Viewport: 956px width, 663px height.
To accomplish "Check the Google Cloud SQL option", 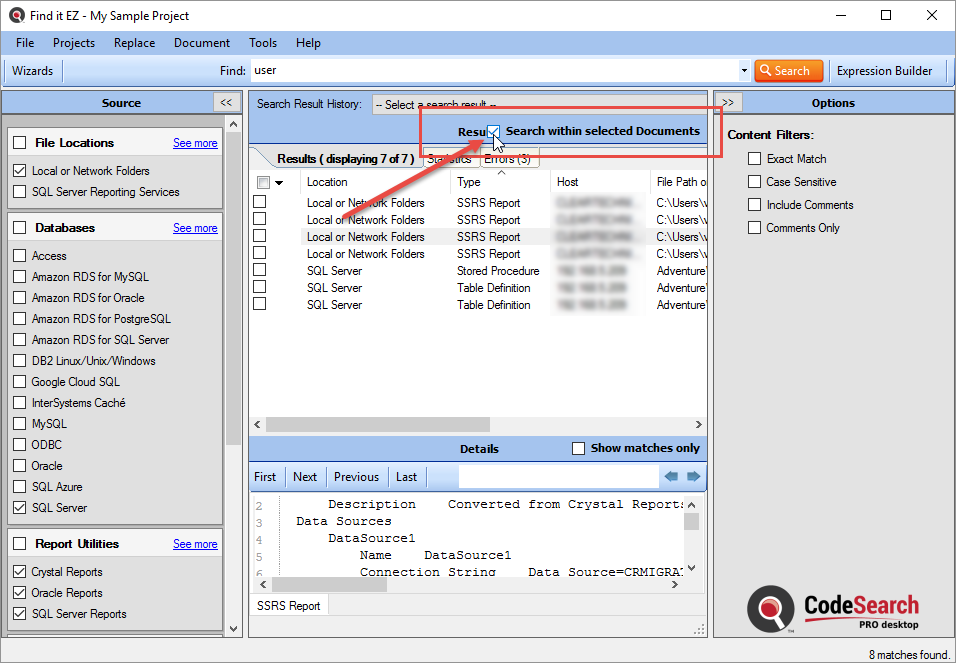I will point(20,381).
